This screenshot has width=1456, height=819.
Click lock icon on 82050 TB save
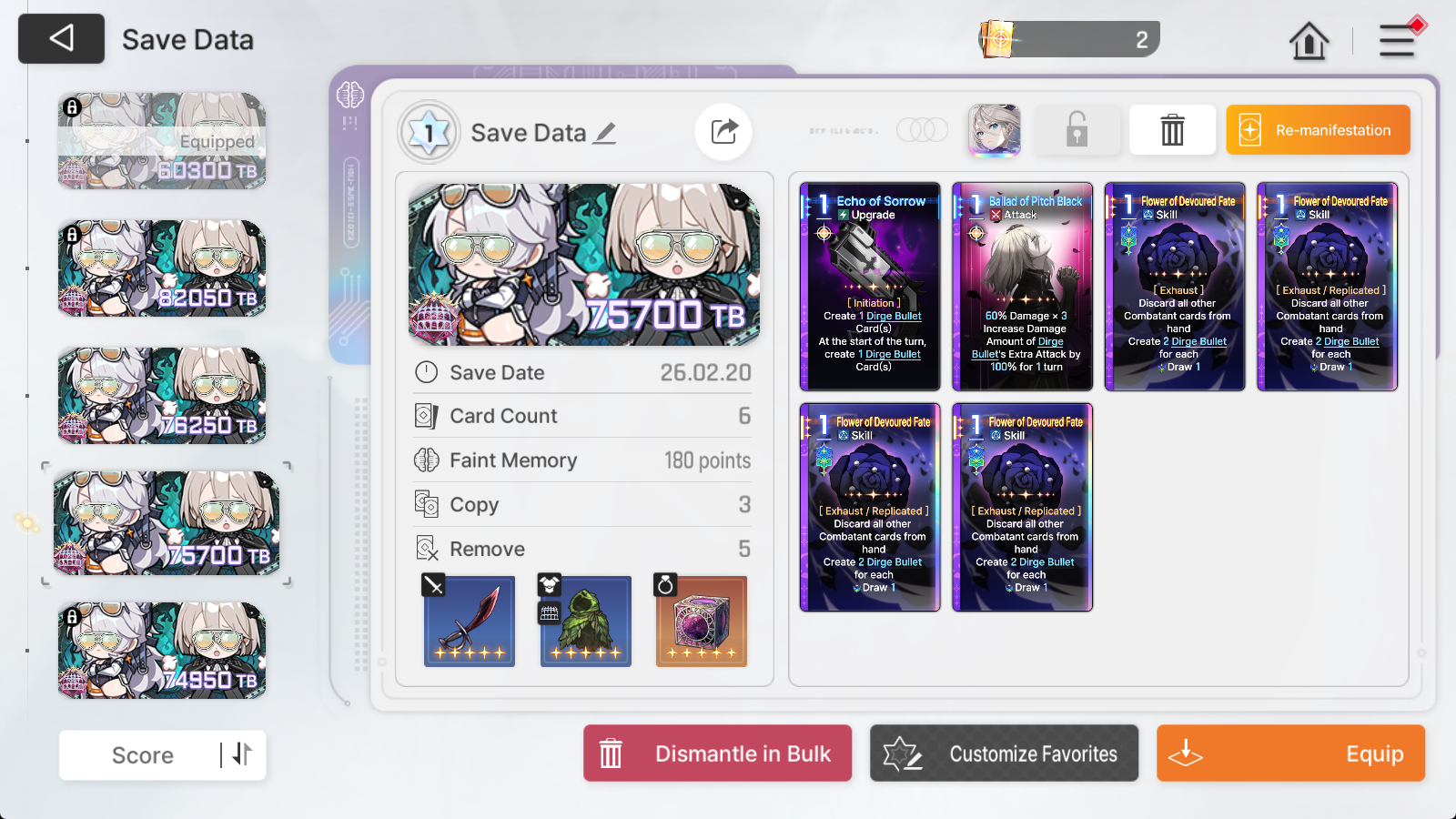point(73,235)
